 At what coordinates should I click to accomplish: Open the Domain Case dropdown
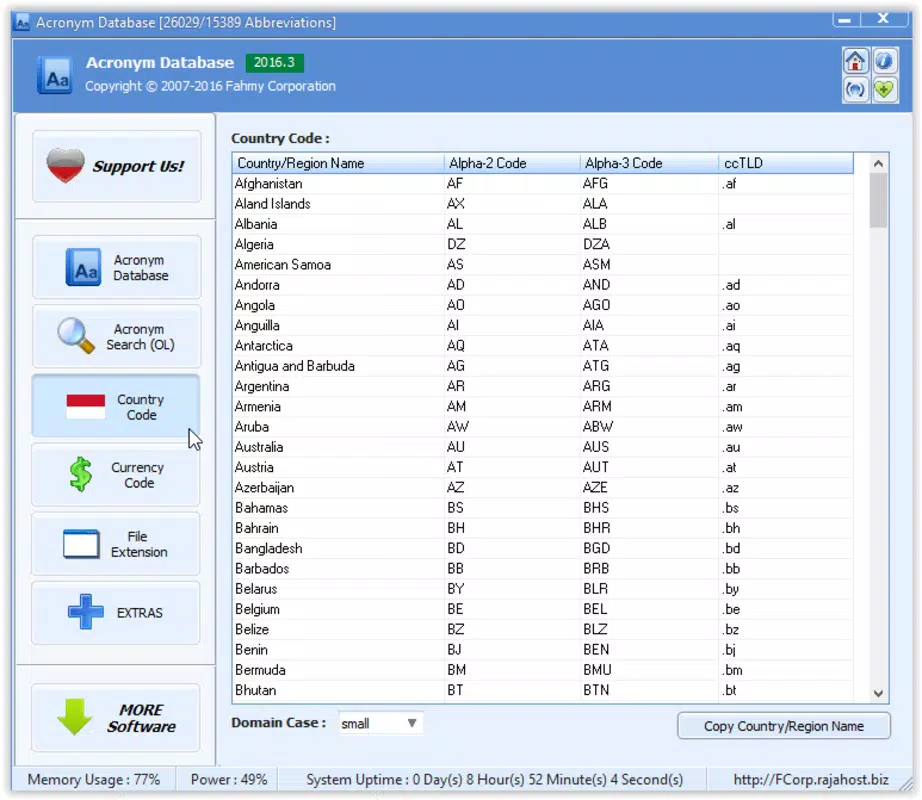[x=380, y=724]
